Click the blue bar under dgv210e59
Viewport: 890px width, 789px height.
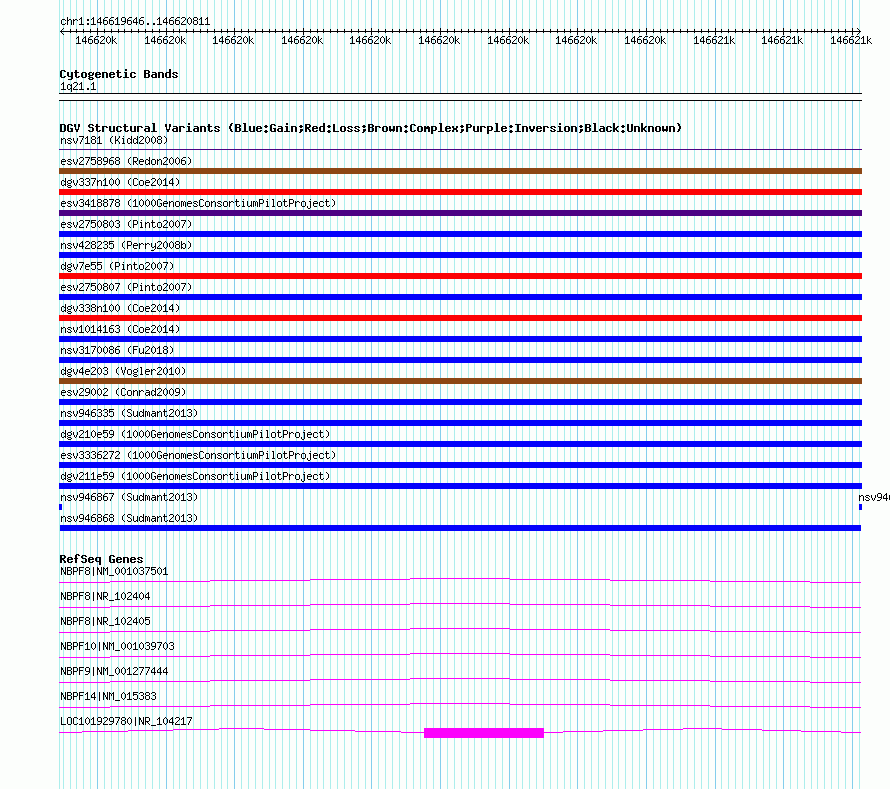click(x=460, y=444)
